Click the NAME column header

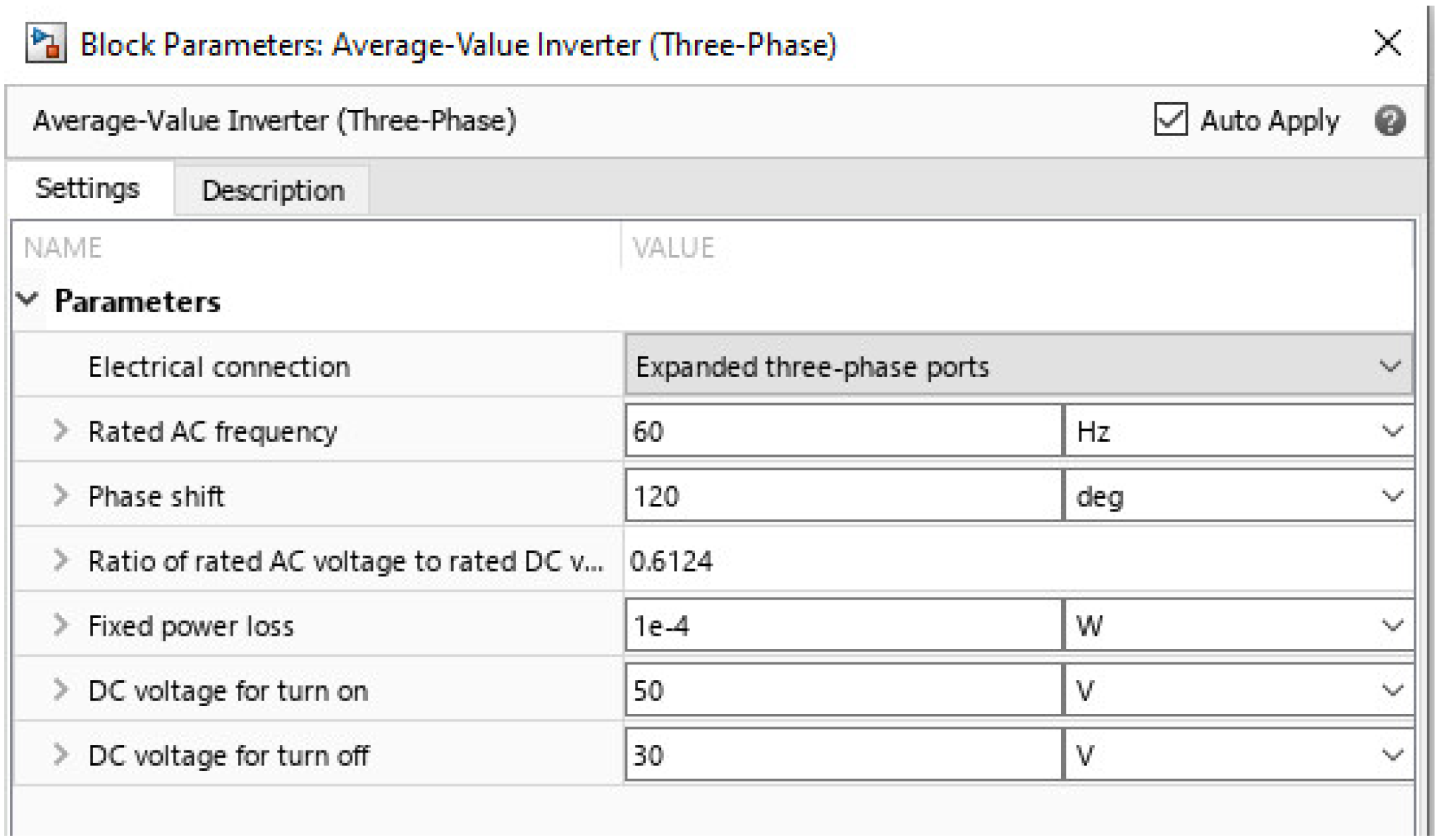pyautogui.click(x=63, y=248)
